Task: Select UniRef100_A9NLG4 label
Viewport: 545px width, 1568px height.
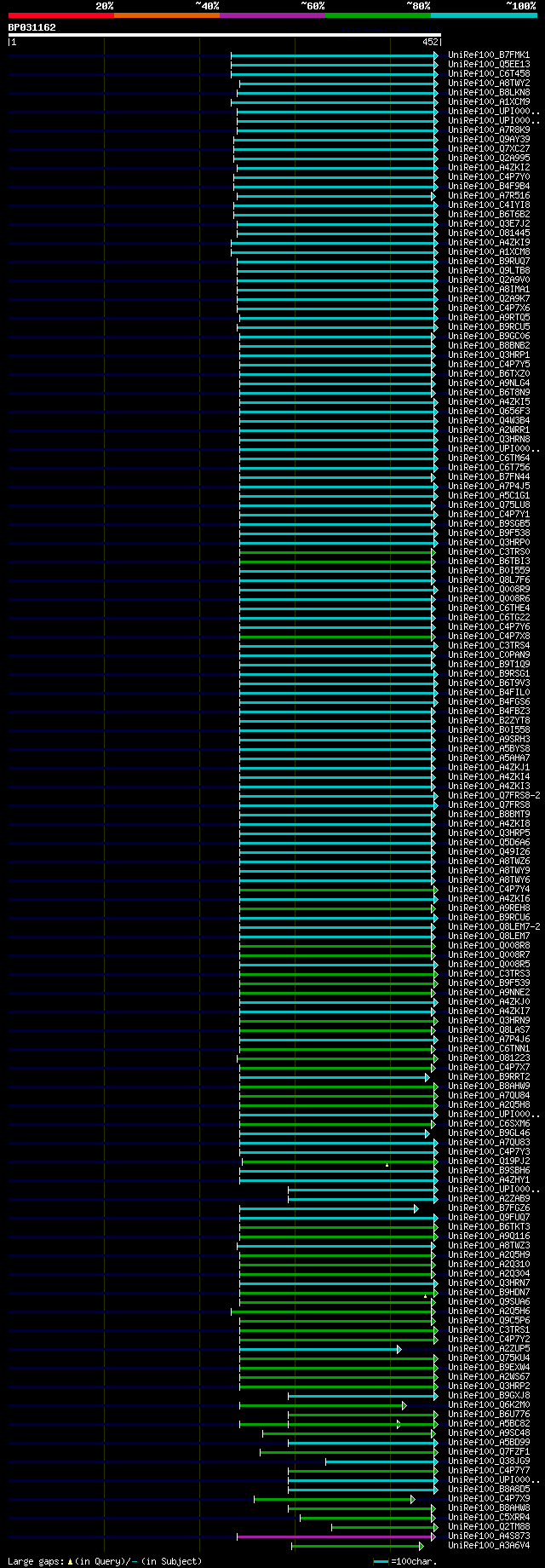Action: tap(489, 383)
